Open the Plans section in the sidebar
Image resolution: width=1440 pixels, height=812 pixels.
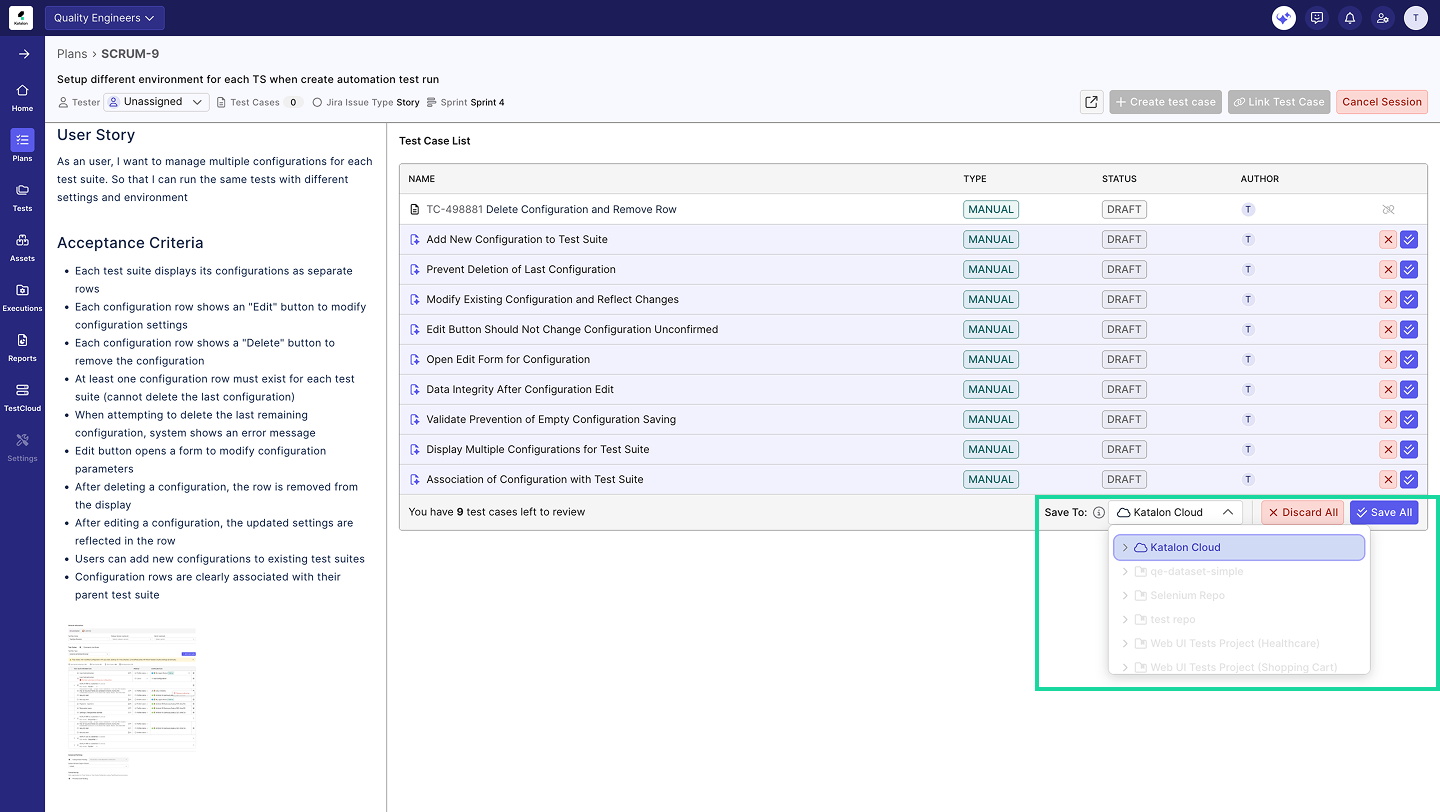tap(21, 142)
